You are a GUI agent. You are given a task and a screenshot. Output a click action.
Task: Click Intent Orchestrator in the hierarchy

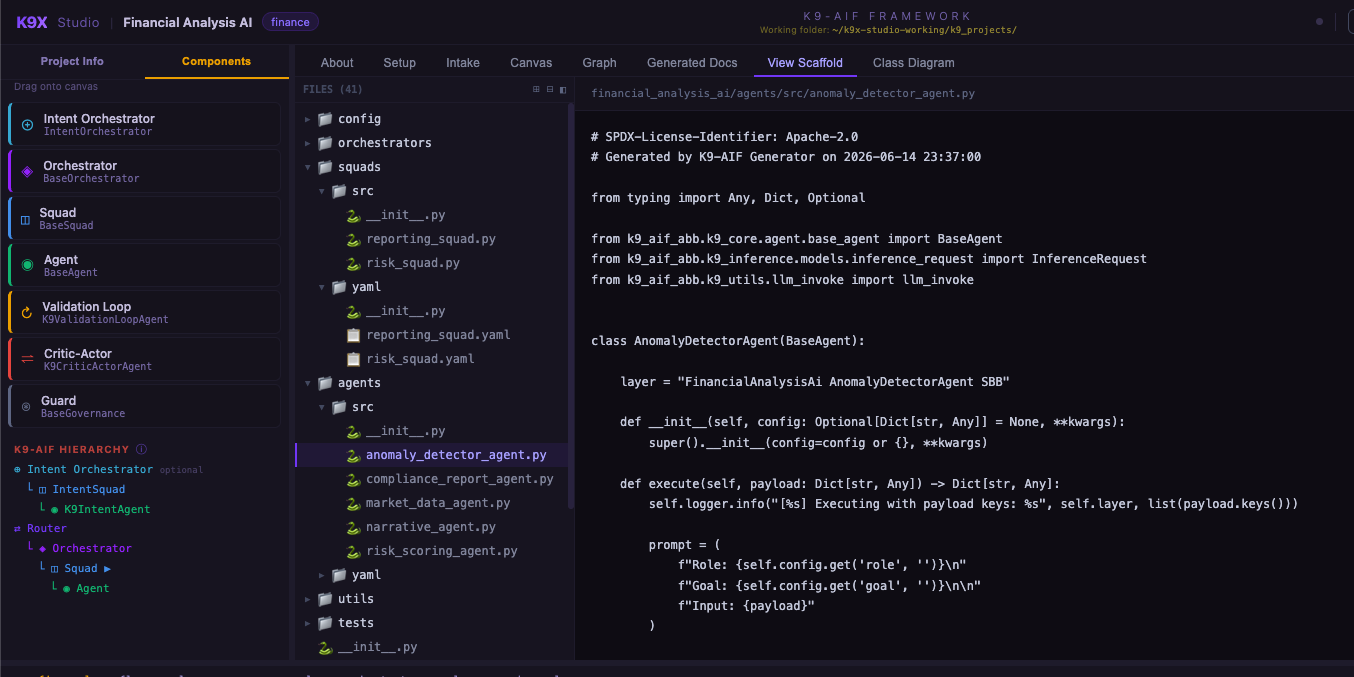point(90,469)
